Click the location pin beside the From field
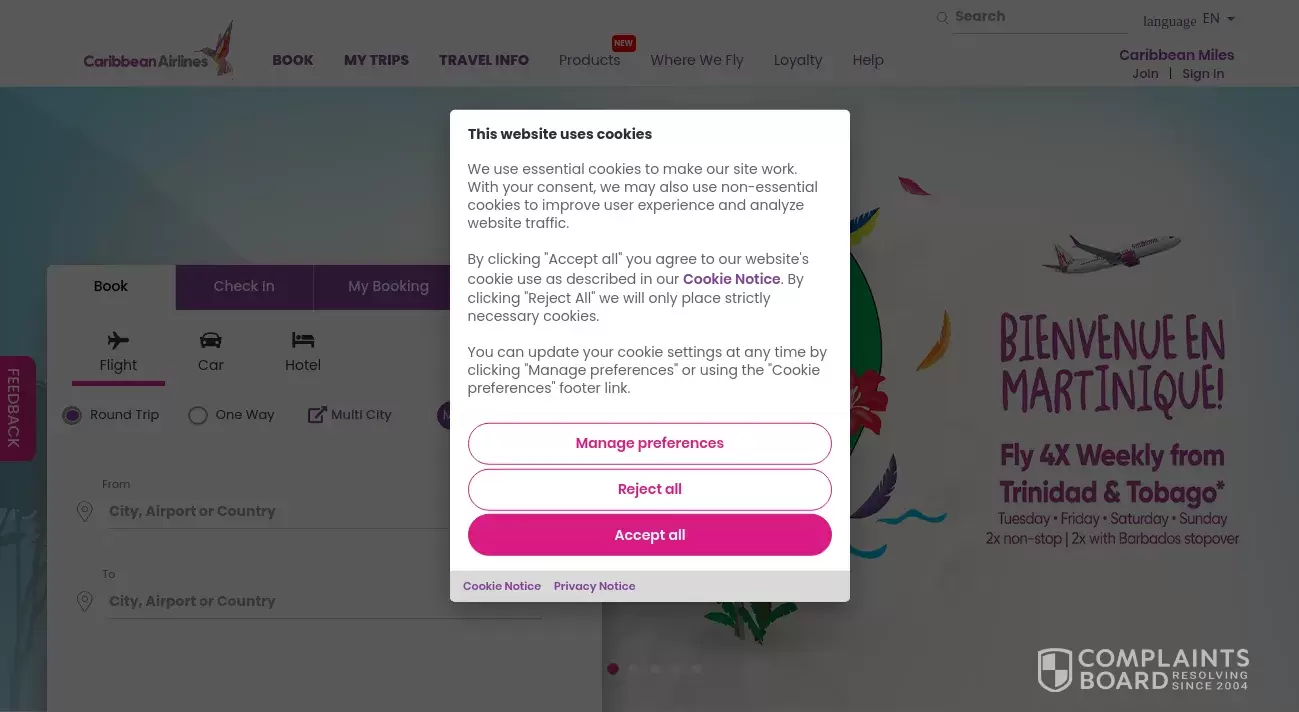Screen dimensions: 1299x712 [x=85, y=511]
